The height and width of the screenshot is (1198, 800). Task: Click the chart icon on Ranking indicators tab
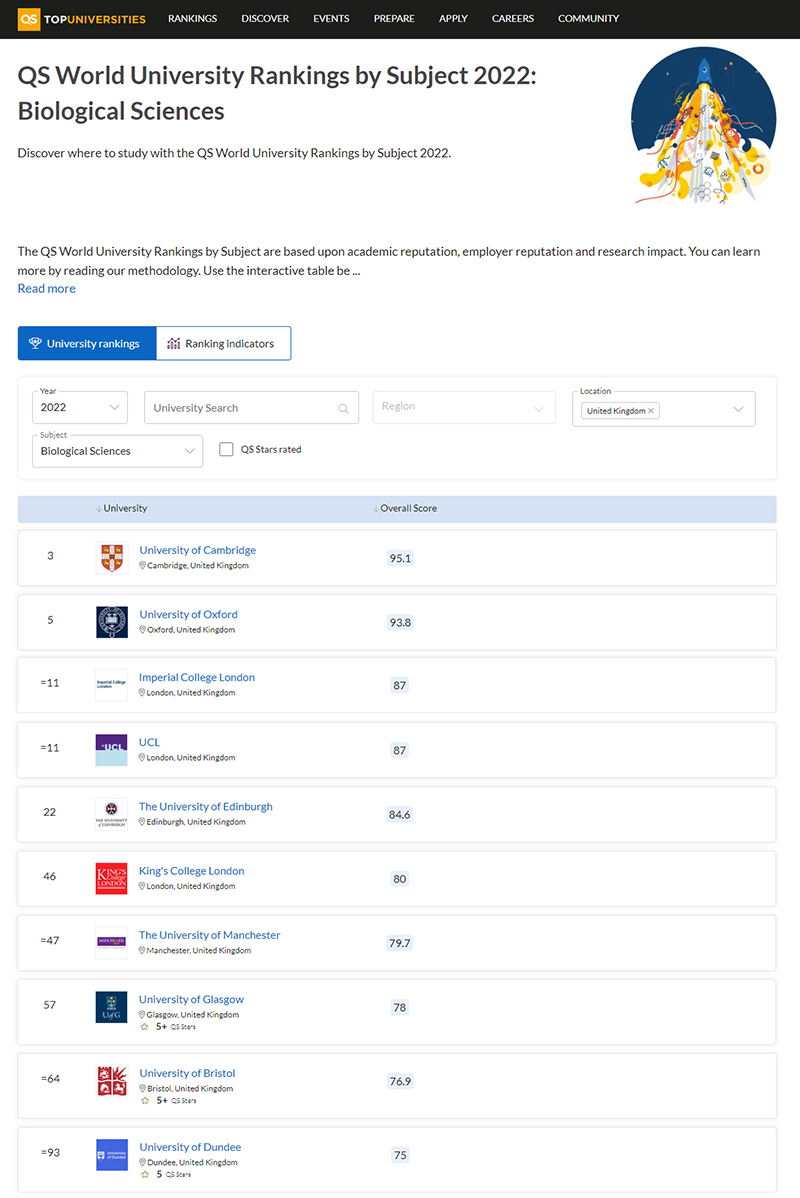[x=173, y=343]
